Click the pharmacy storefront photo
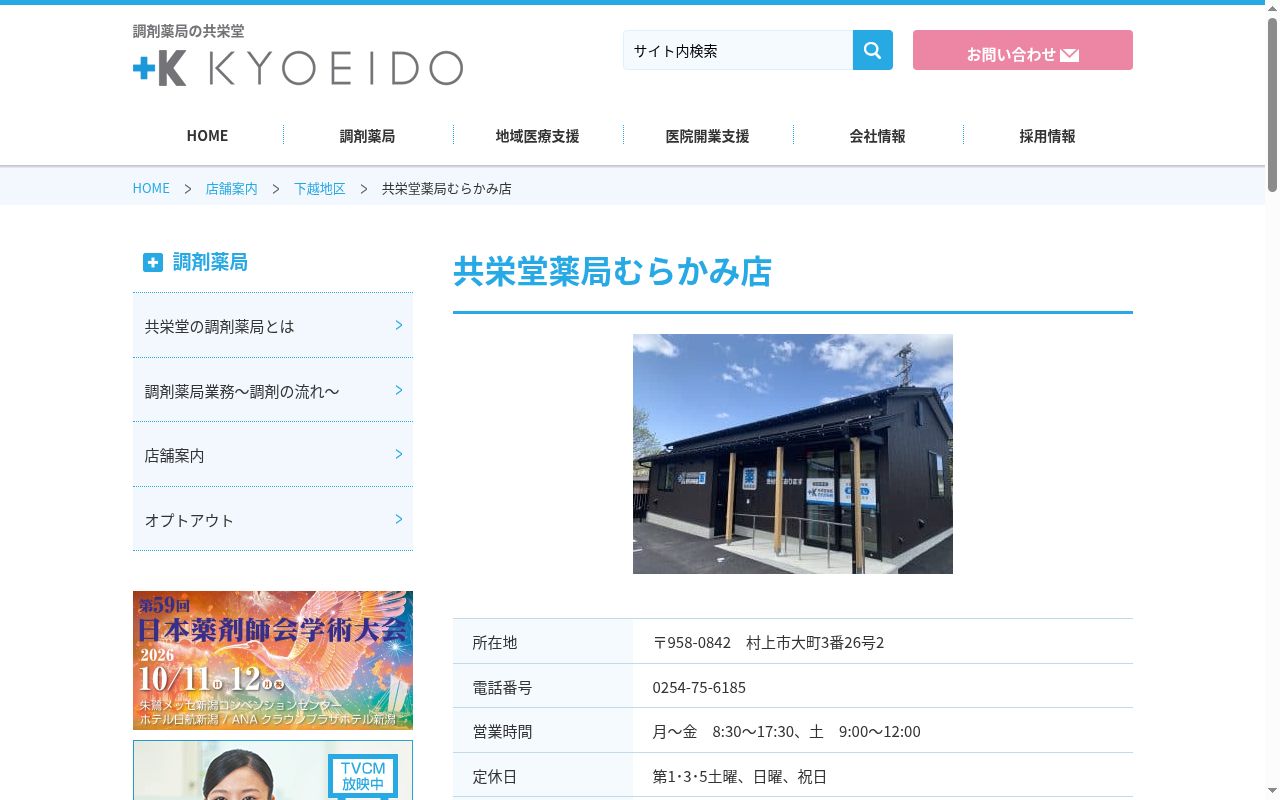Viewport: 1280px width, 800px height. [x=793, y=454]
